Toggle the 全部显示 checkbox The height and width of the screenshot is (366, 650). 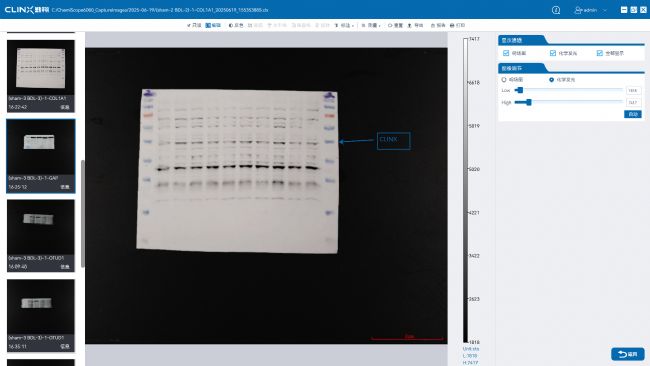pyautogui.click(x=599, y=53)
